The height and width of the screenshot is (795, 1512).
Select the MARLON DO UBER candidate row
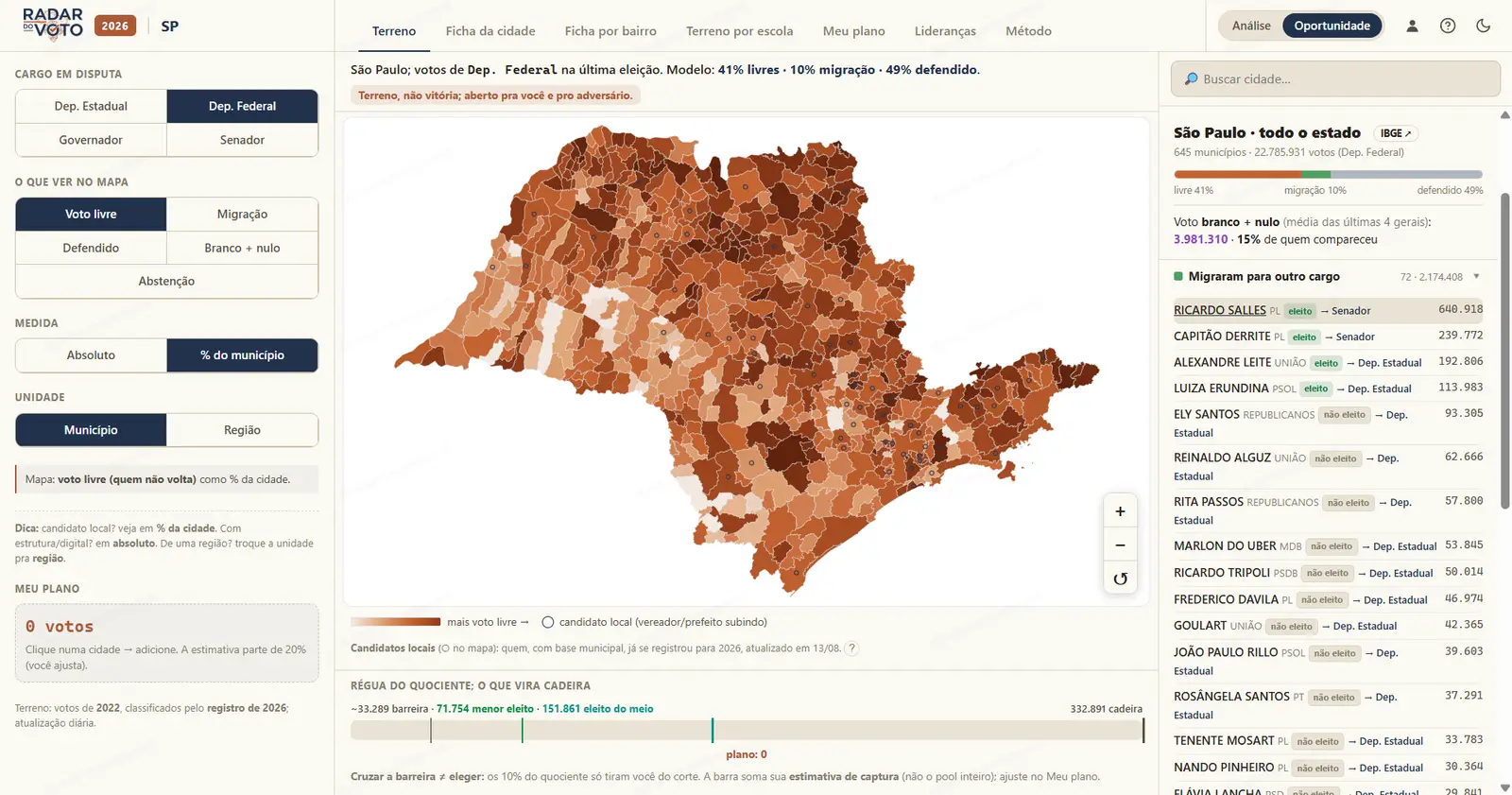(x=1328, y=546)
